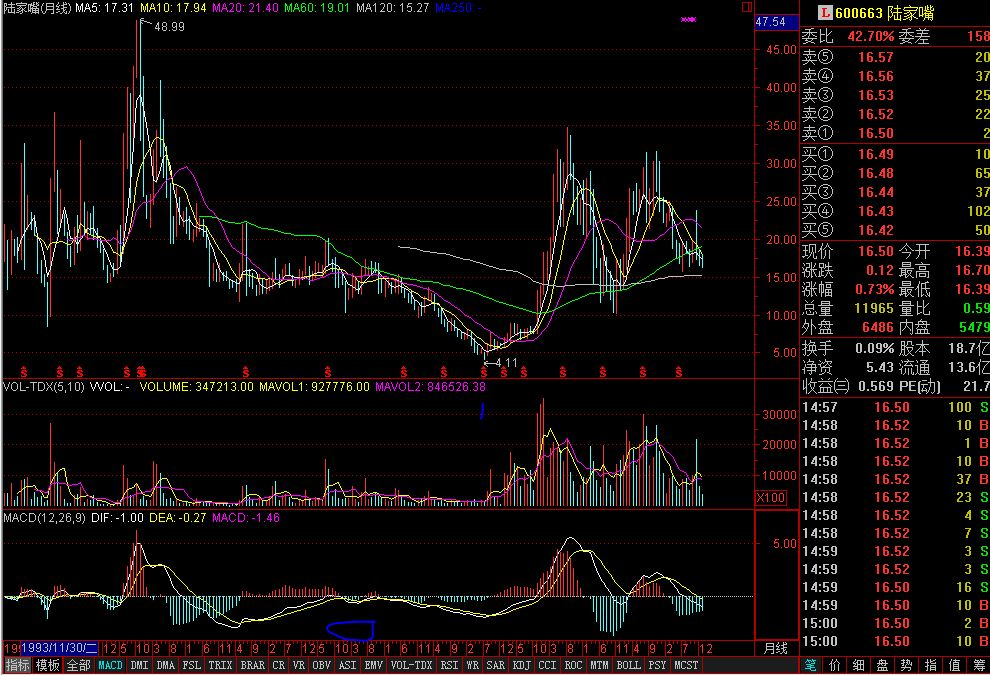Open the 月线 period selector

click(775, 648)
